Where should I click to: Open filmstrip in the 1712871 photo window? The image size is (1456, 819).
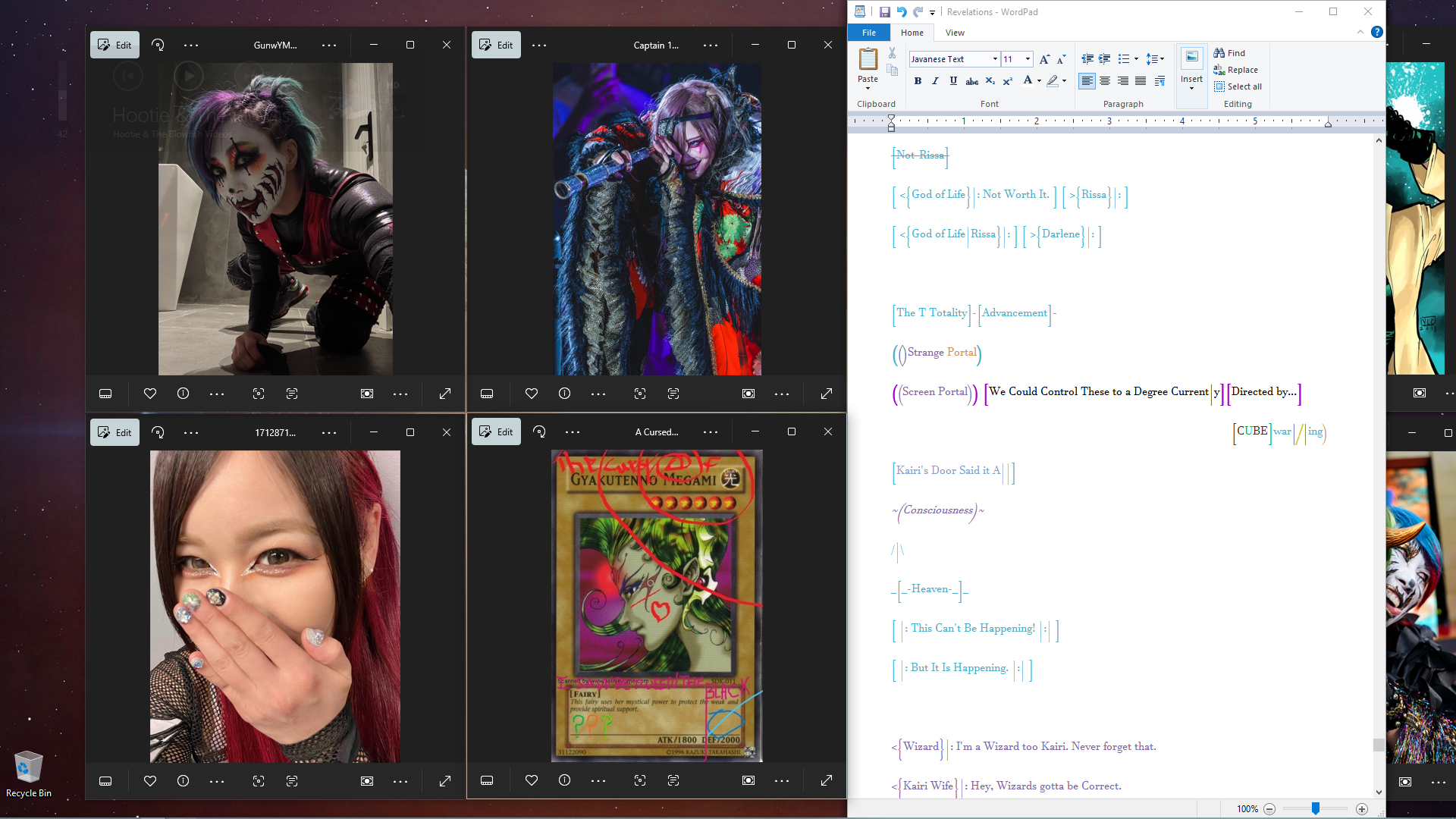pos(105,781)
